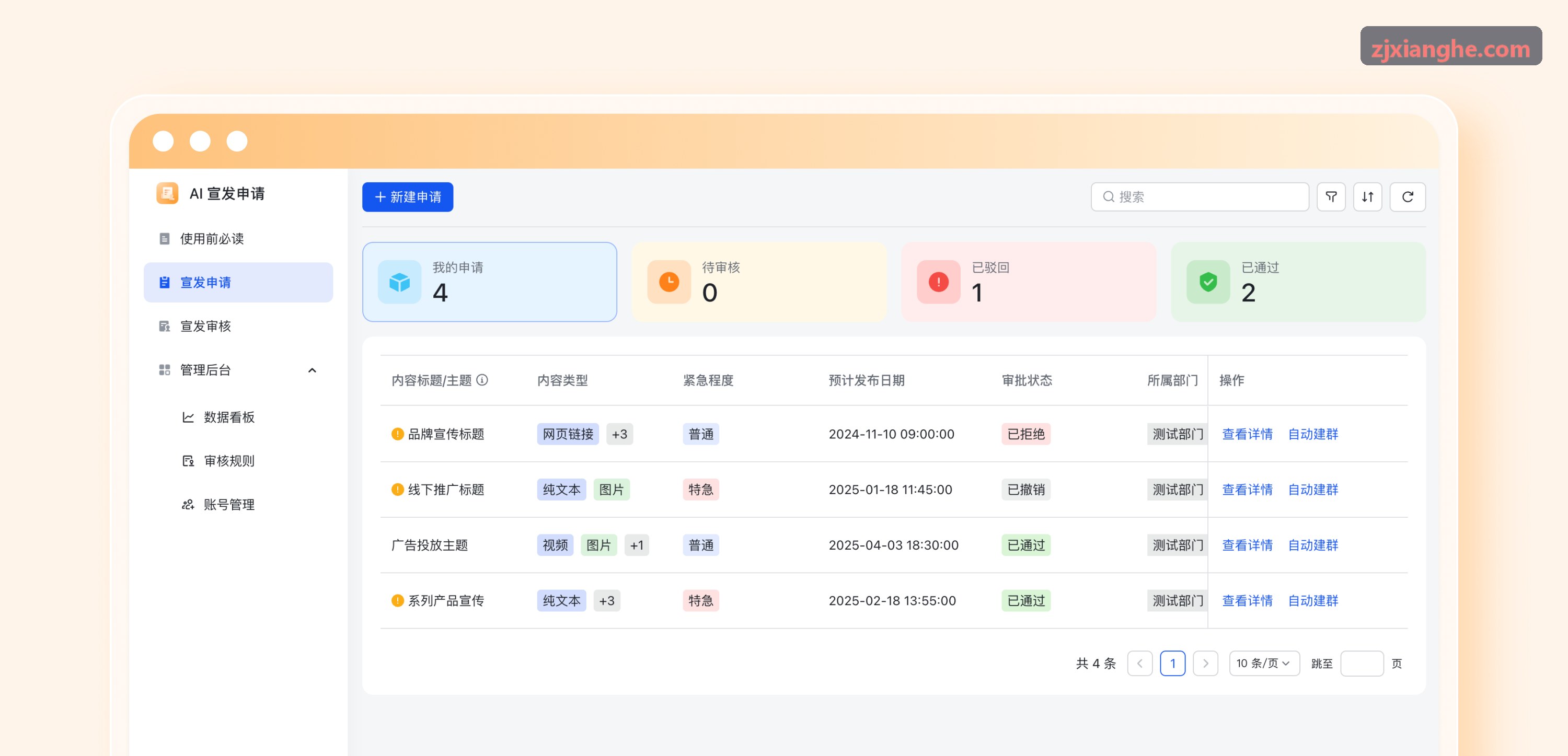Click the AI 宣发申请 app logo icon

[167, 193]
